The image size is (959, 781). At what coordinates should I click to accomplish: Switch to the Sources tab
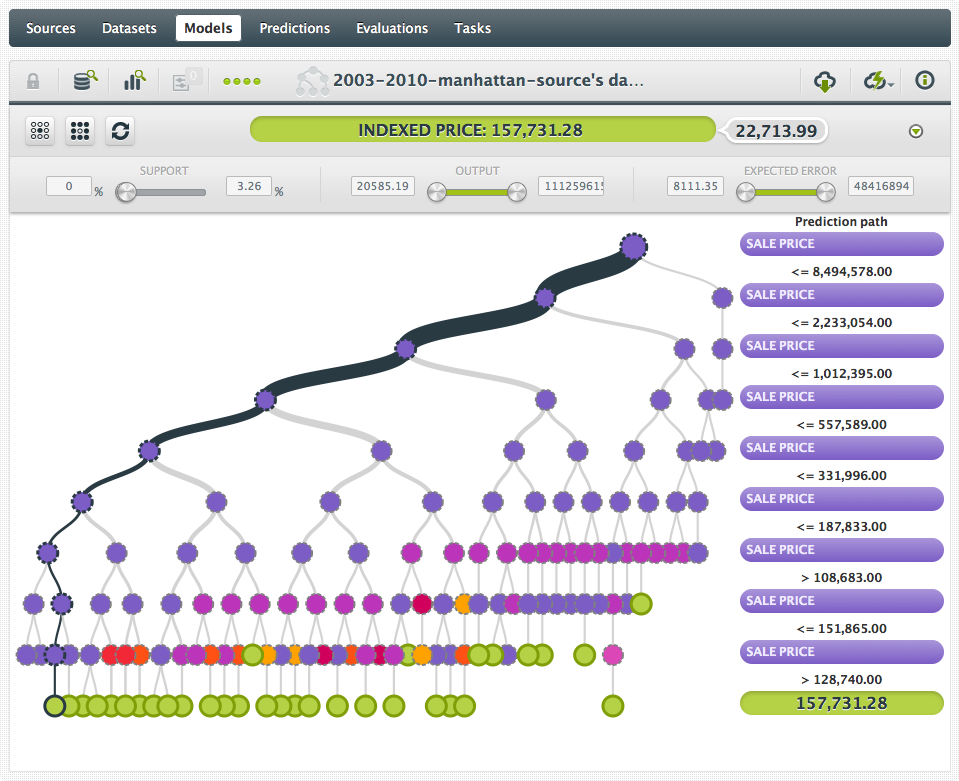tap(51, 28)
